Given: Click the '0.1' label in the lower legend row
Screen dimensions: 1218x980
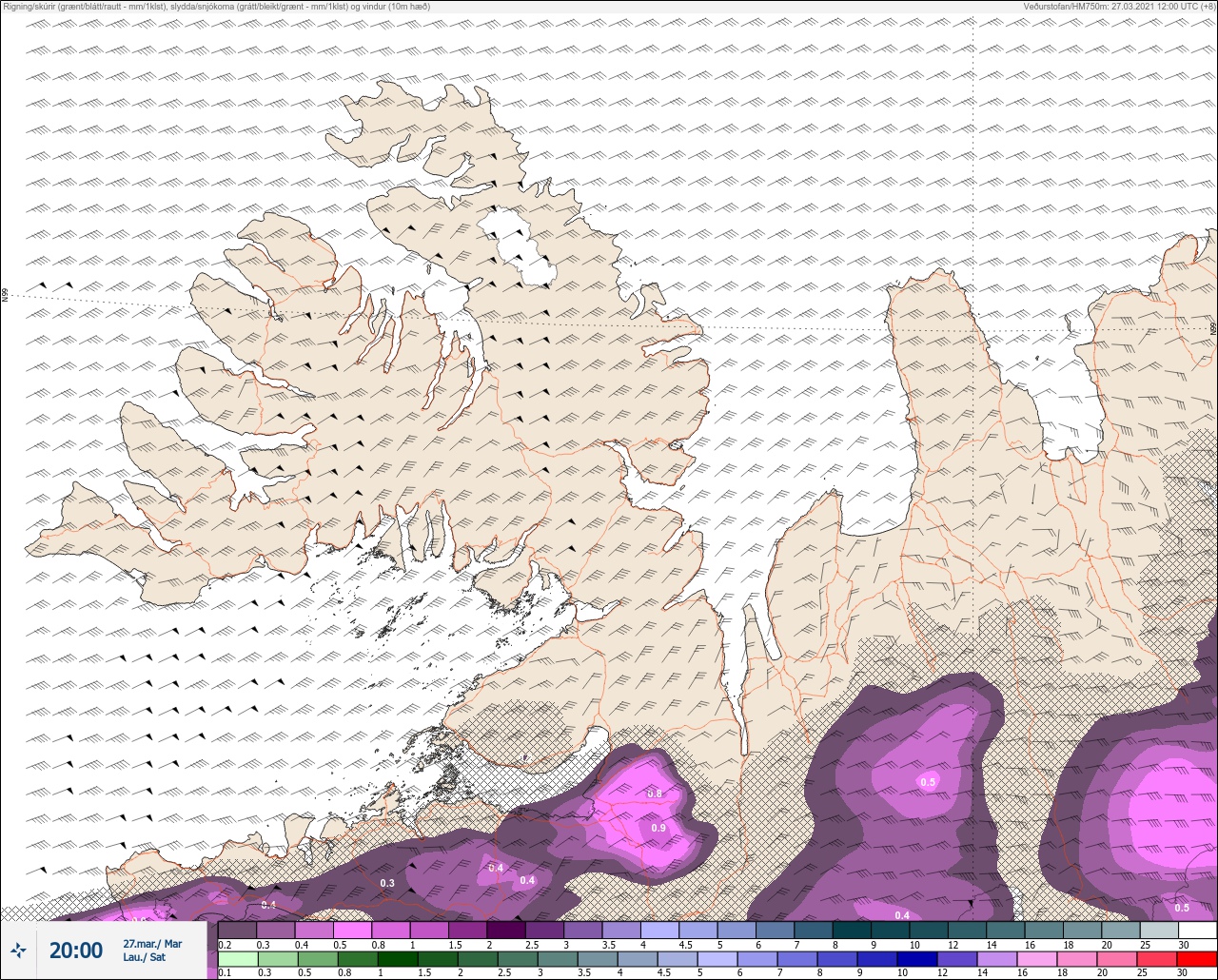Looking at the screenshot, I should pyautogui.click(x=225, y=973).
